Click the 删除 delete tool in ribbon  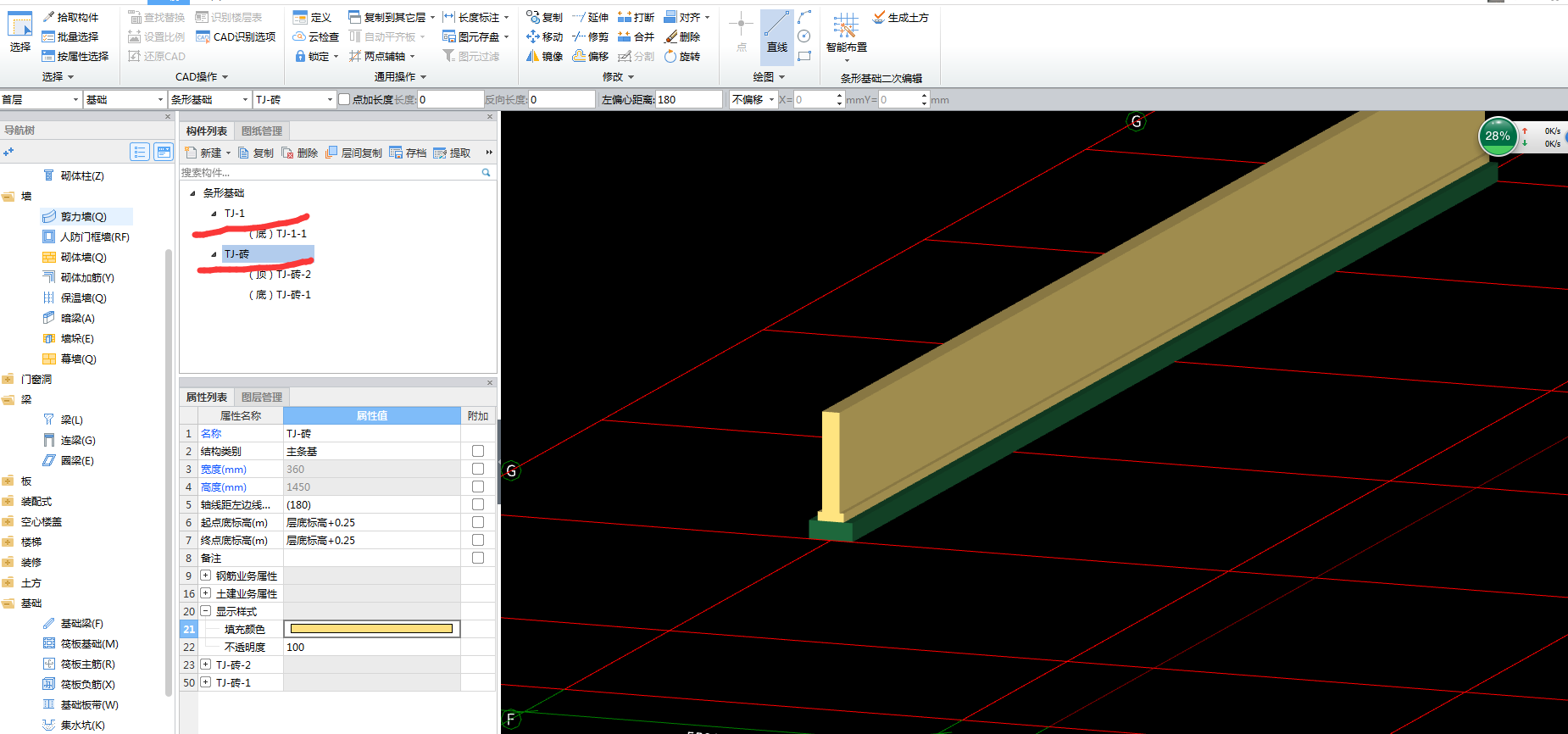click(682, 36)
